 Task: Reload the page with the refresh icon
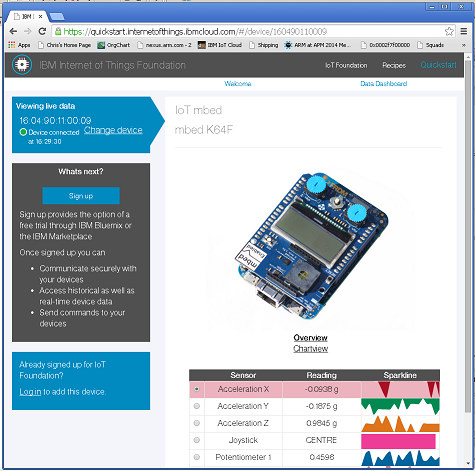tap(42, 31)
